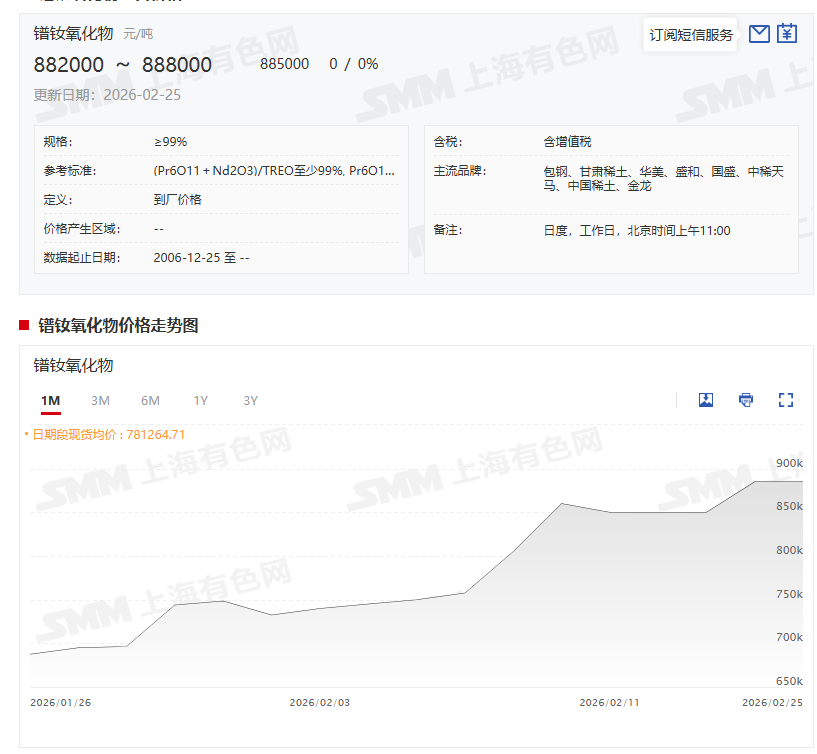Click the 2026/02/11 date on the axis
The image size is (817, 754).
tap(609, 702)
